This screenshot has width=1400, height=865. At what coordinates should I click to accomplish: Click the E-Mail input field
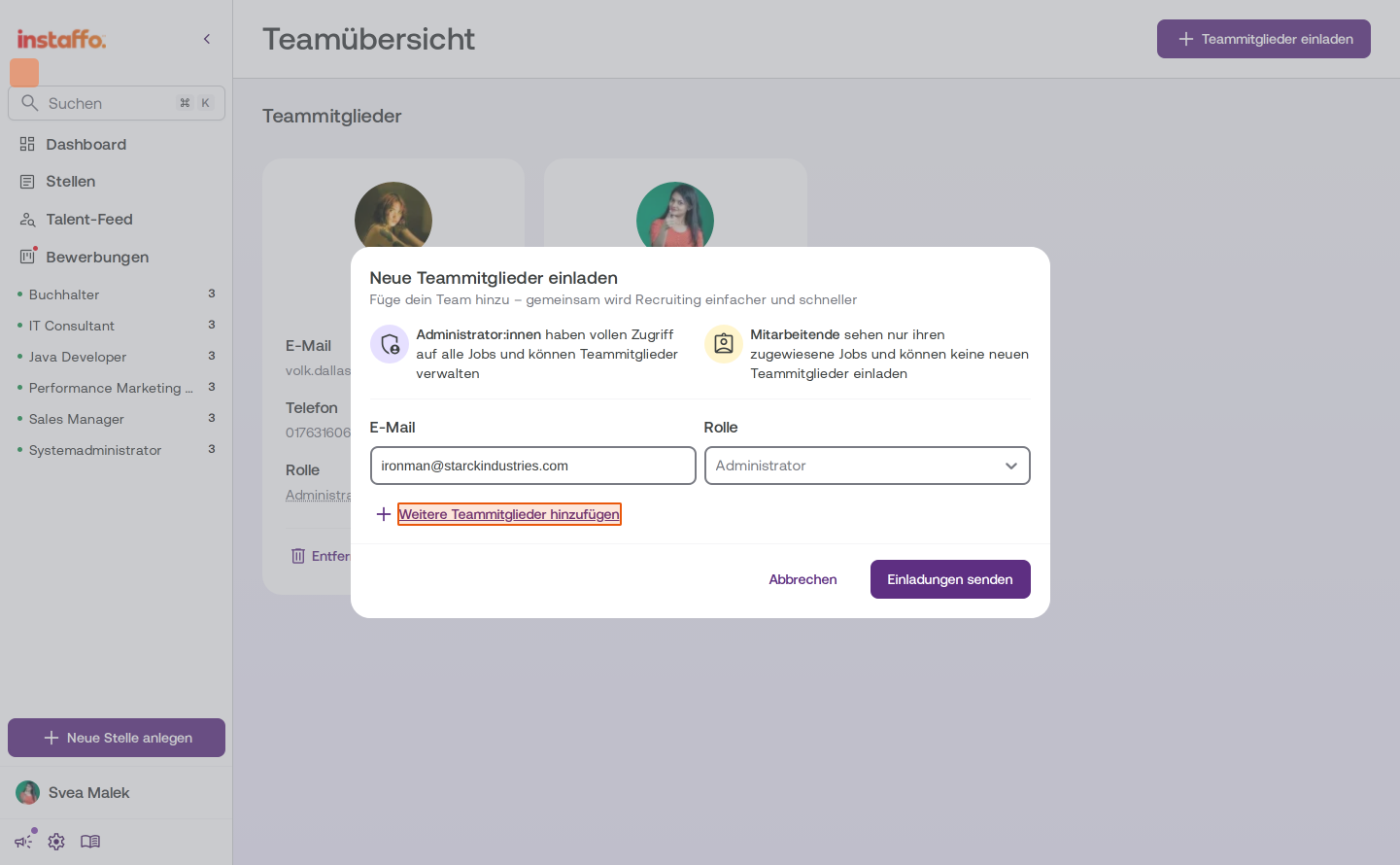pos(533,466)
